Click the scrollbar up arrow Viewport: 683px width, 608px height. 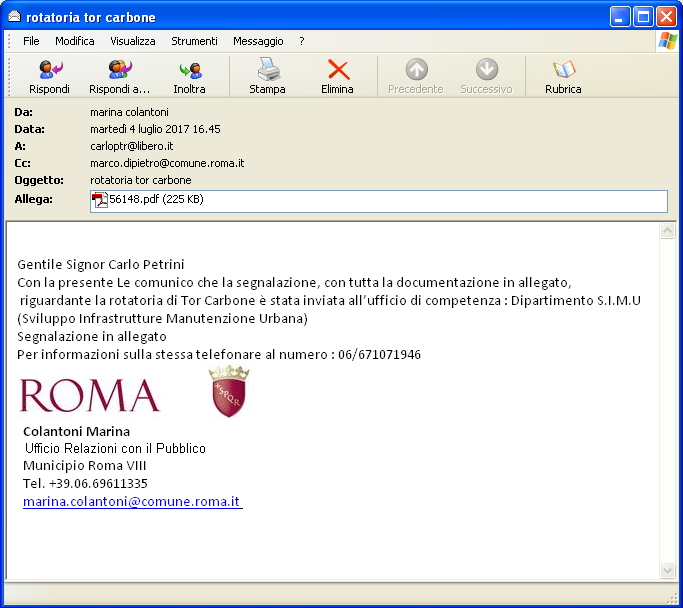[667, 230]
